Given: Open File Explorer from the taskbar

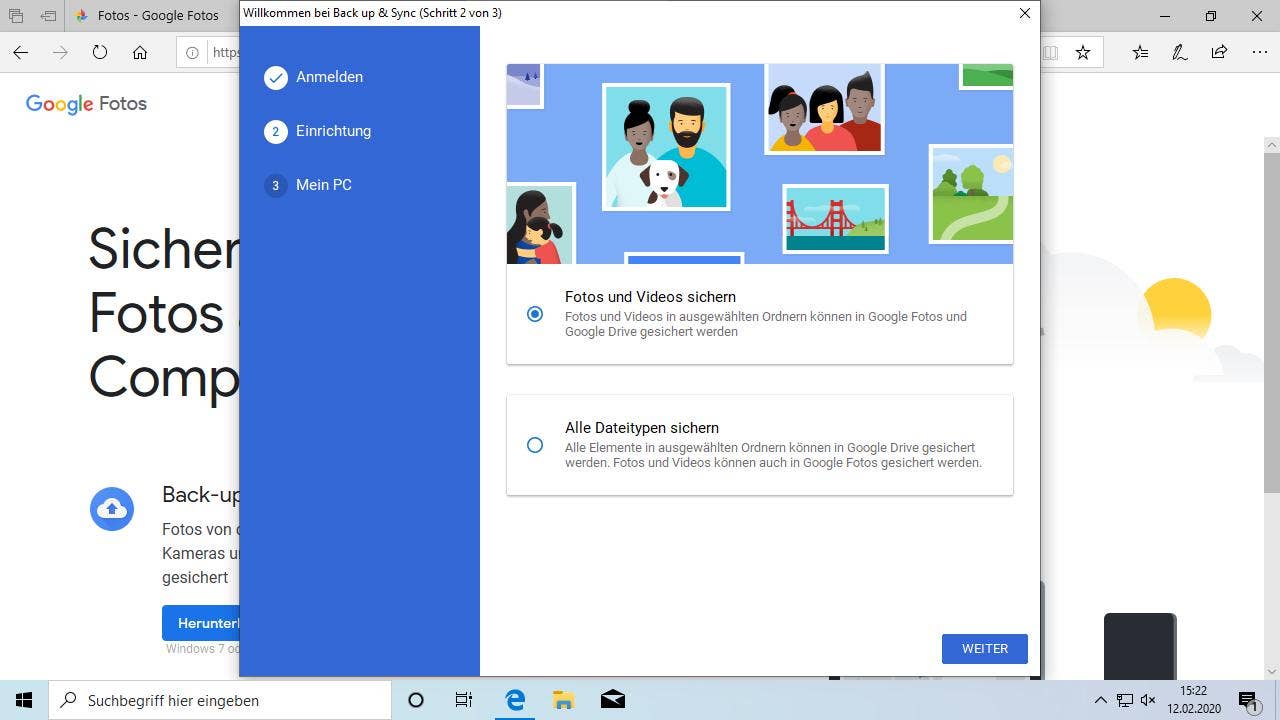Looking at the screenshot, I should (x=564, y=701).
